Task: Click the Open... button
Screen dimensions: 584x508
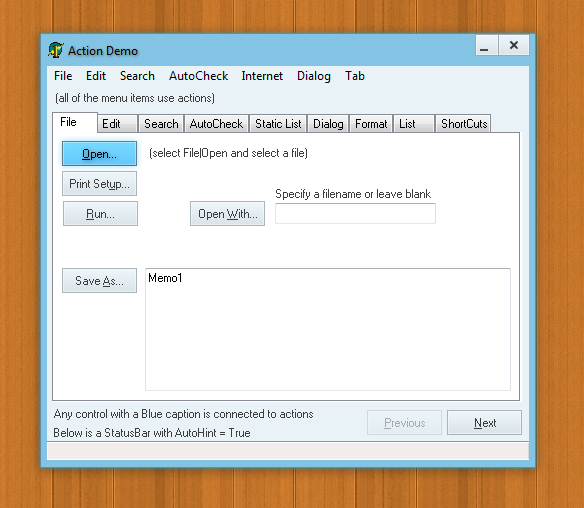Action: click(x=99, y=153)
